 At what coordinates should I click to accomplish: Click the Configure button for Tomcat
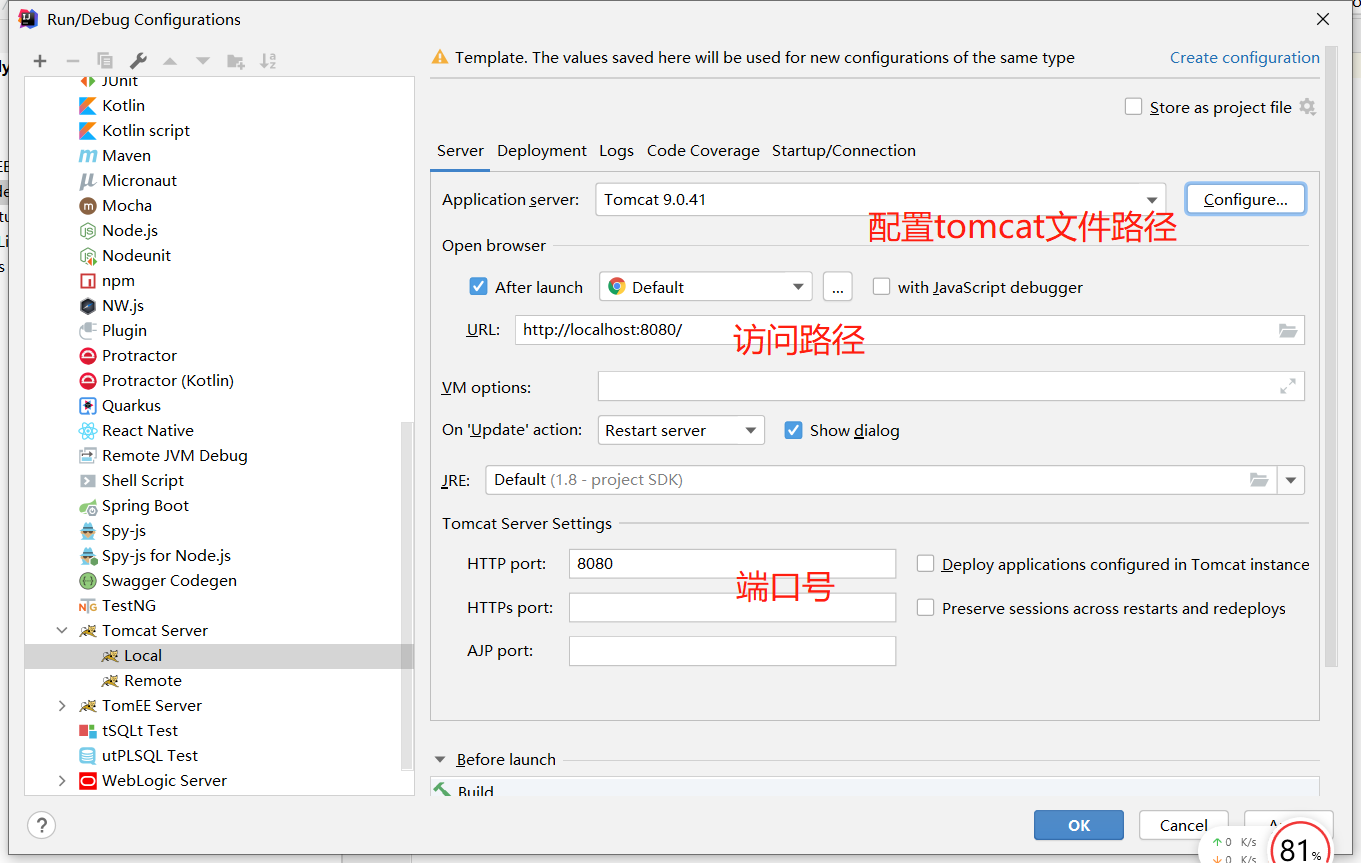tap(1245, 198)
